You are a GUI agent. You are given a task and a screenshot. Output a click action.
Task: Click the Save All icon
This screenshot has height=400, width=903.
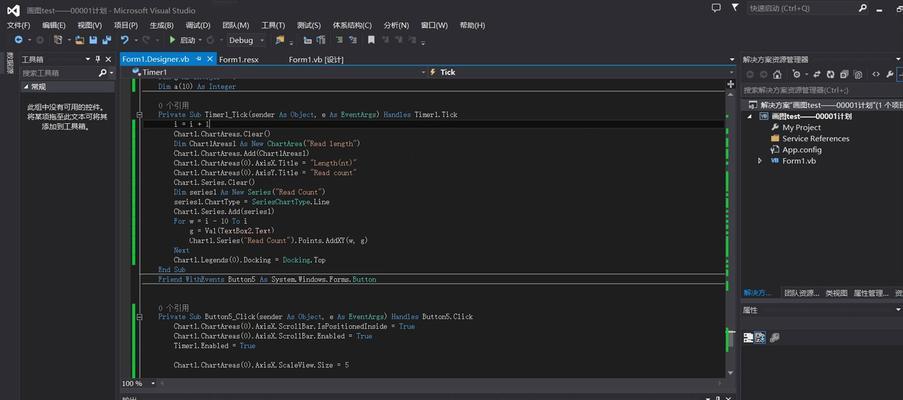point(107,40)
